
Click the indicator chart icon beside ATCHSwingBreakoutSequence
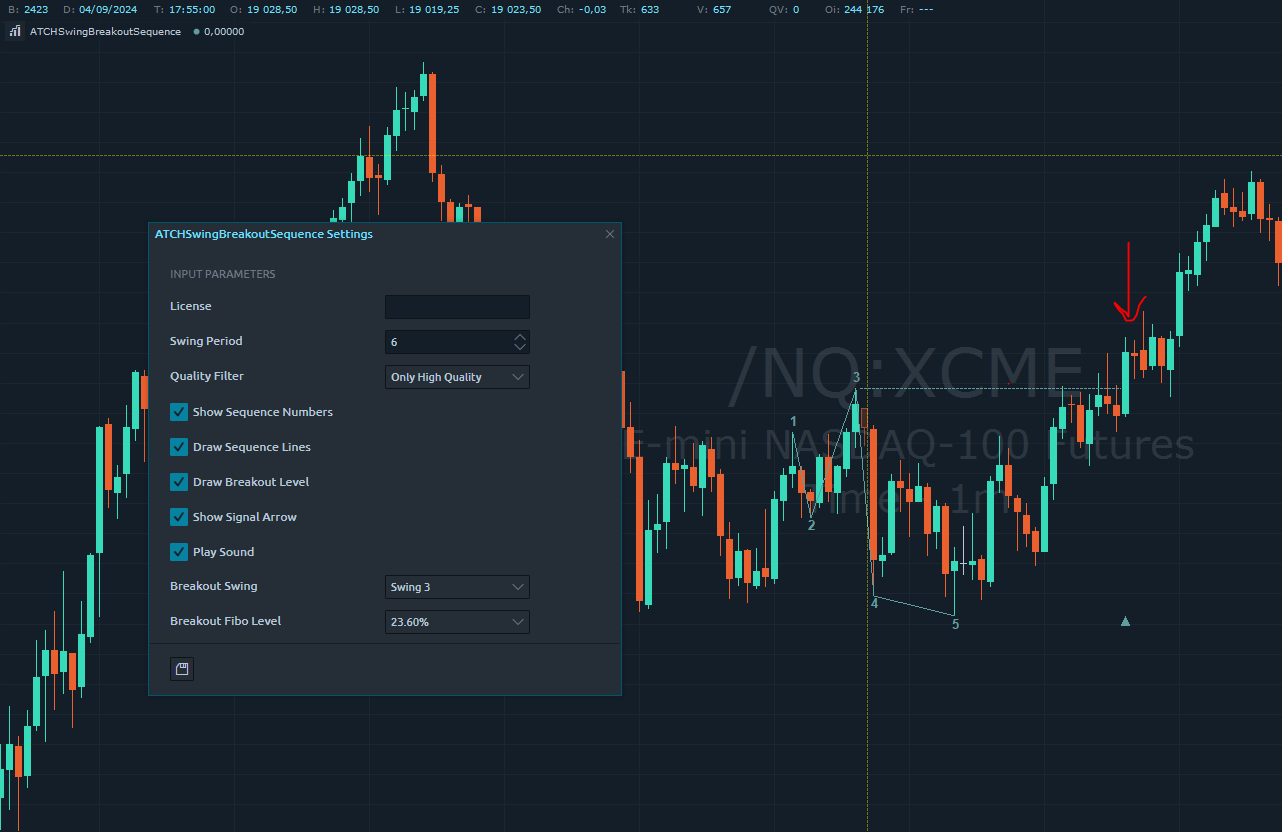pos(15,31)
